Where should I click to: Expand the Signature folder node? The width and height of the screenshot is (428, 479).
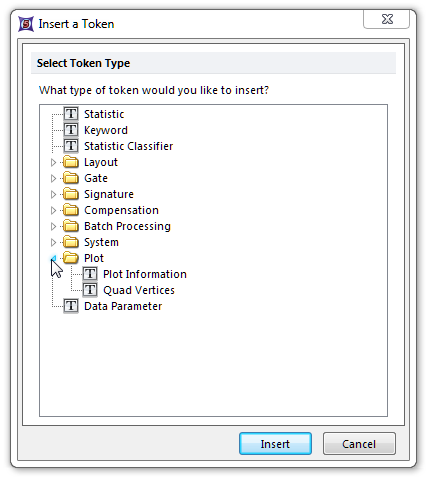[53, 194]
